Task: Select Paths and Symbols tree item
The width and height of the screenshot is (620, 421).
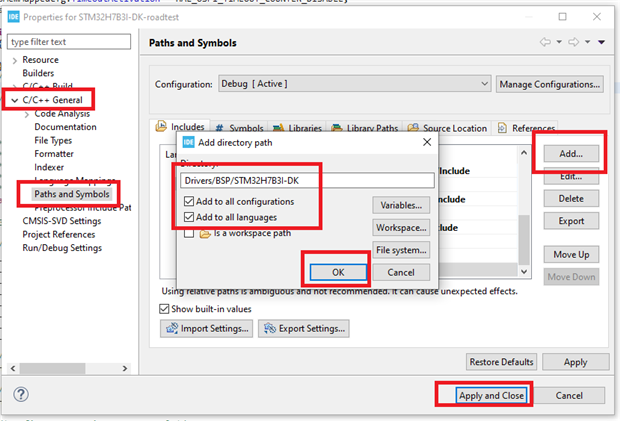Action: [x=72, y=194]
